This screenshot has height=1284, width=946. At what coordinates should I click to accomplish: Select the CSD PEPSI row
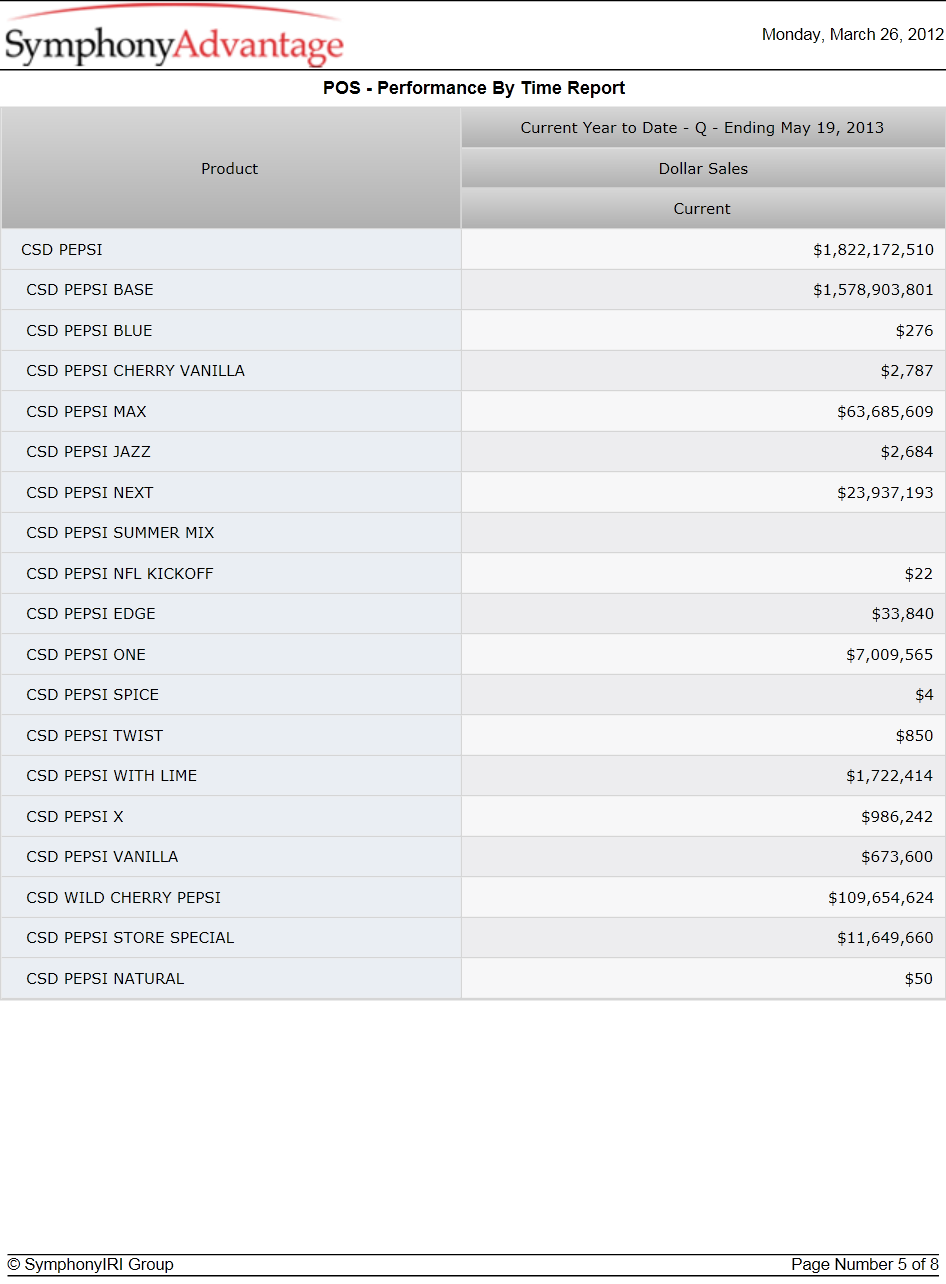point(473,249)
